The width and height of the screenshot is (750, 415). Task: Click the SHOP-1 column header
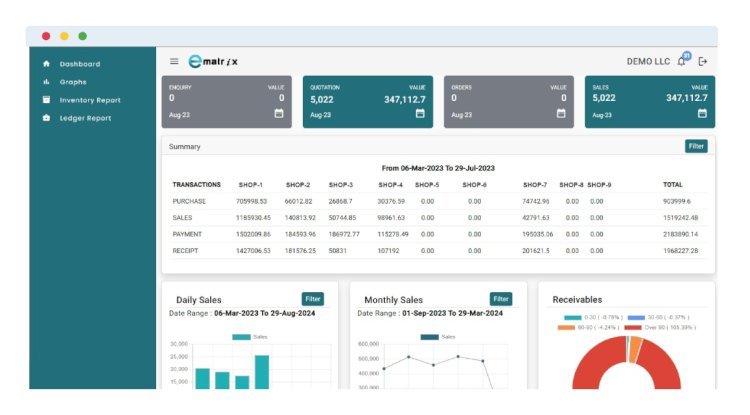(251, 185)
